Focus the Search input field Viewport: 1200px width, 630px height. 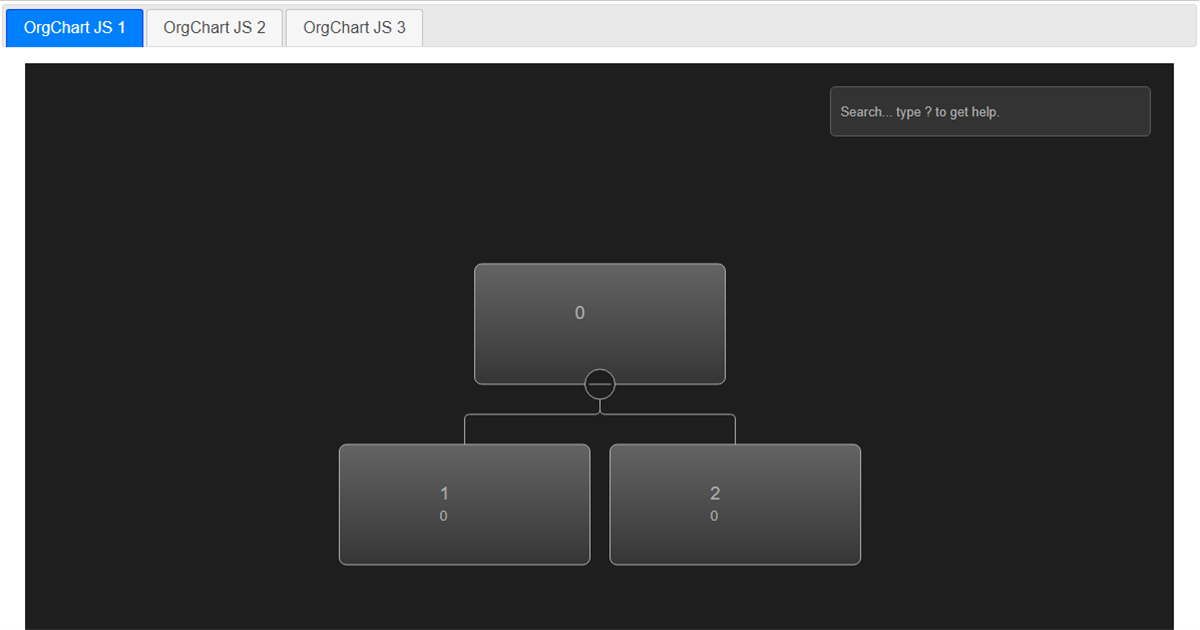pyautogui.click(x=989, y=112)
